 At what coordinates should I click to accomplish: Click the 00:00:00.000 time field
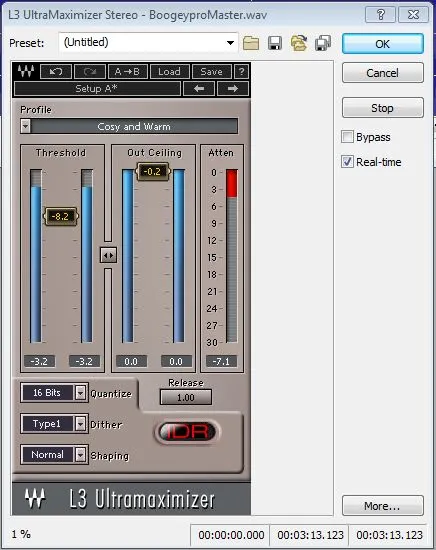[231, 535]
